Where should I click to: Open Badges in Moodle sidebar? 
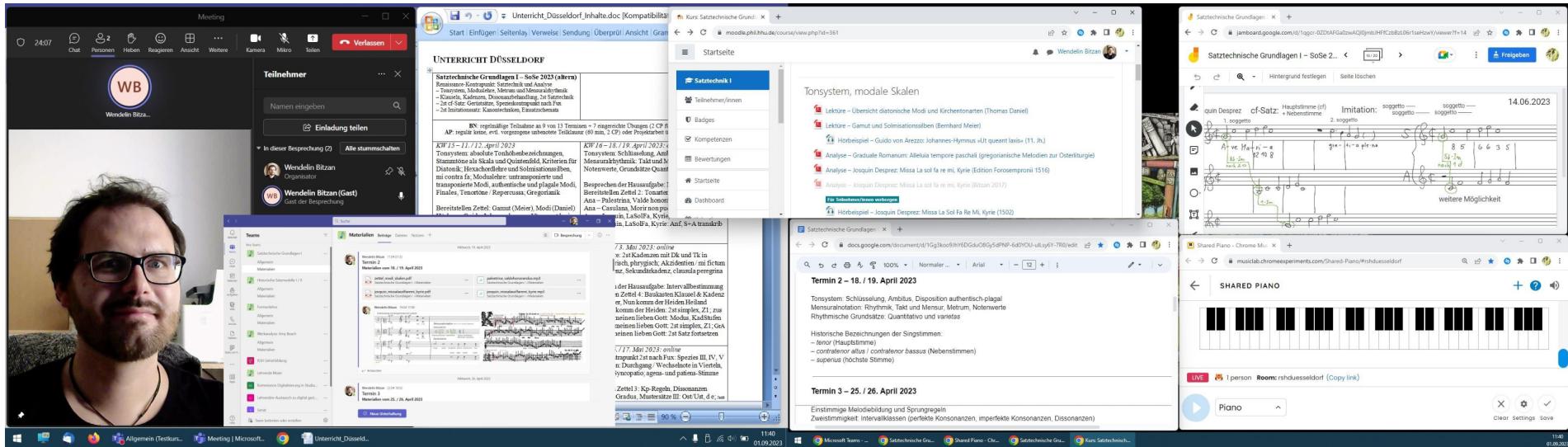click(x=723, y=120)
